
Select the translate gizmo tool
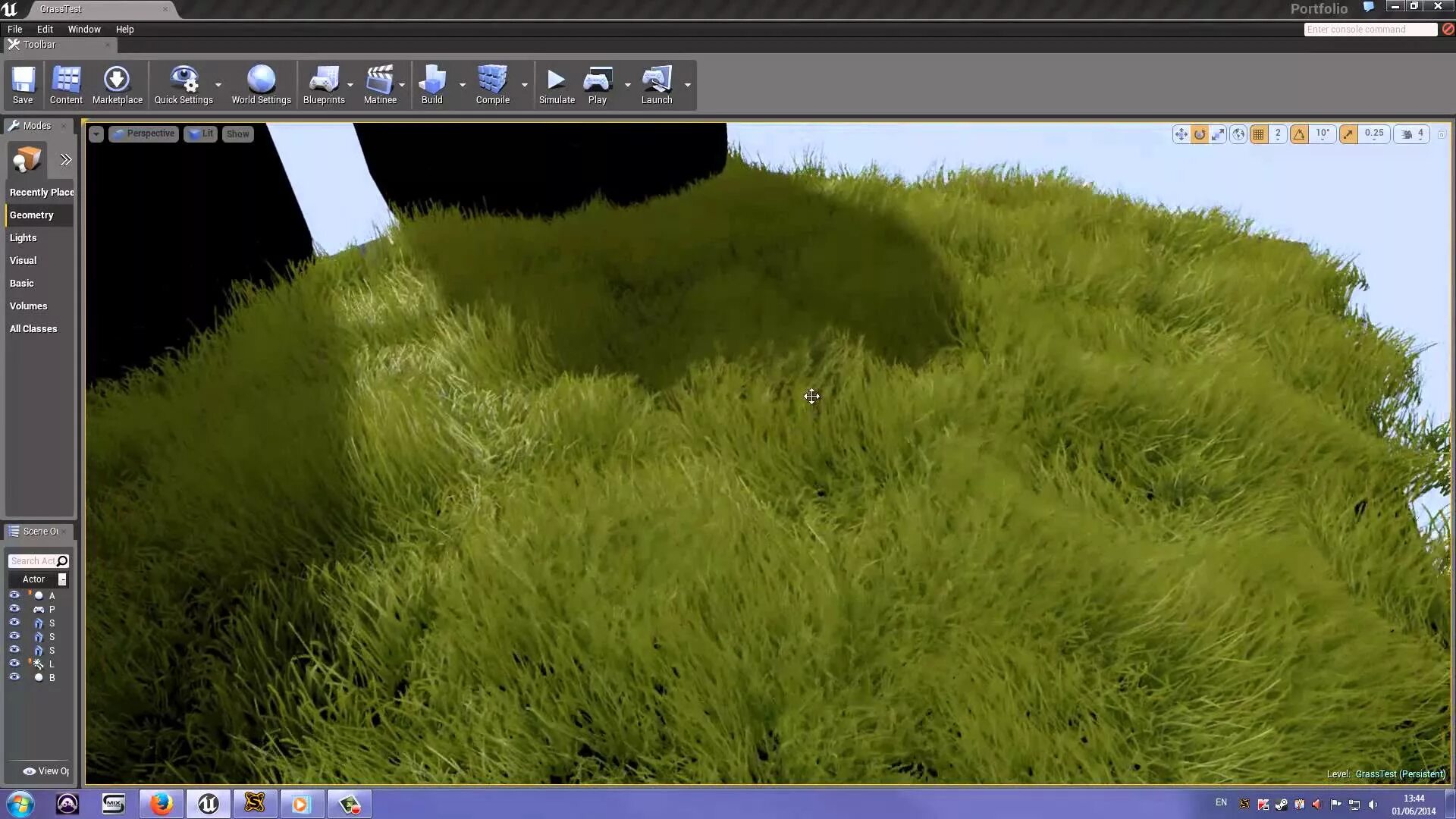(x=1181, y=134)
